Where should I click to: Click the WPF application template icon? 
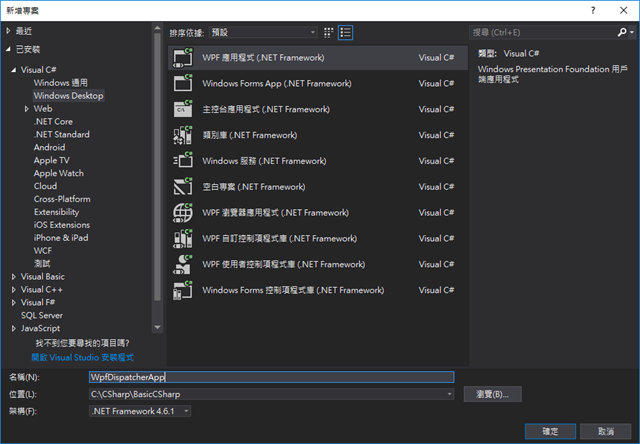click(183, 58)
